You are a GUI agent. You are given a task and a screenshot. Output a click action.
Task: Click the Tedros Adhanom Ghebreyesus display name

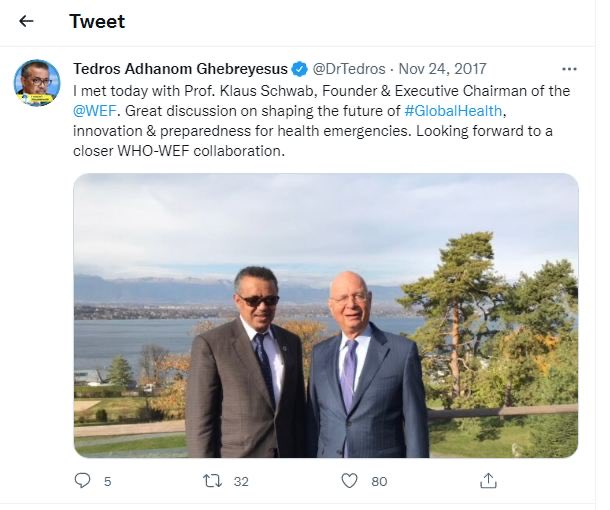coord(181,69)
